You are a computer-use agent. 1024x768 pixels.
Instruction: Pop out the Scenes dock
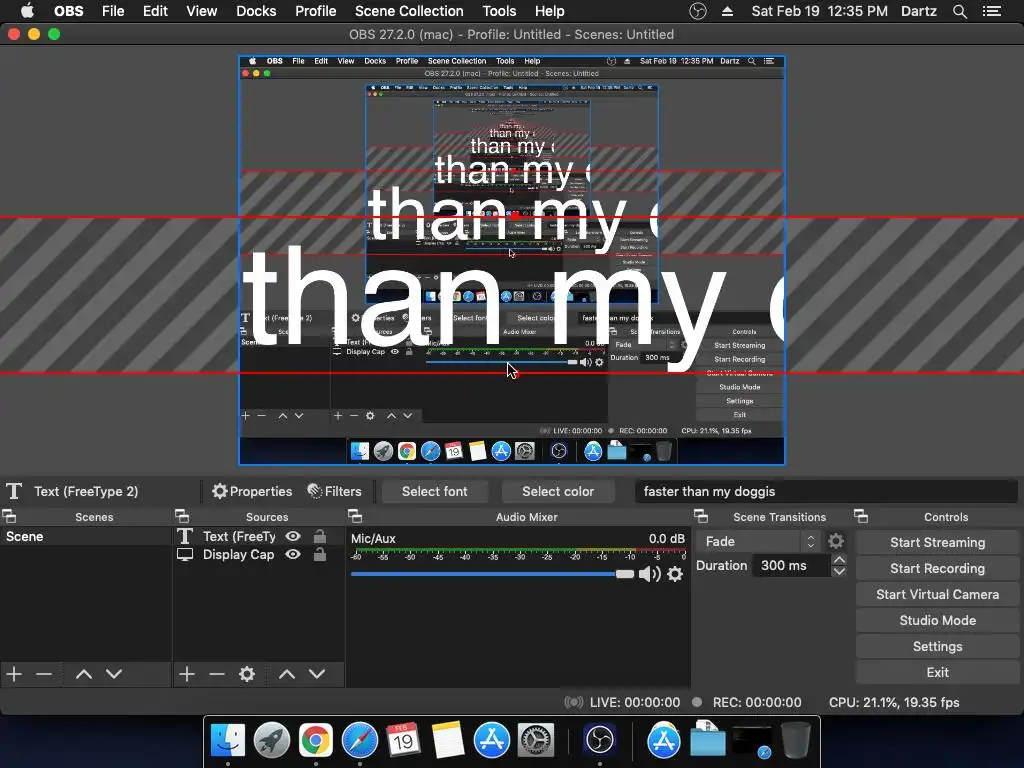[x=9, y=517]
